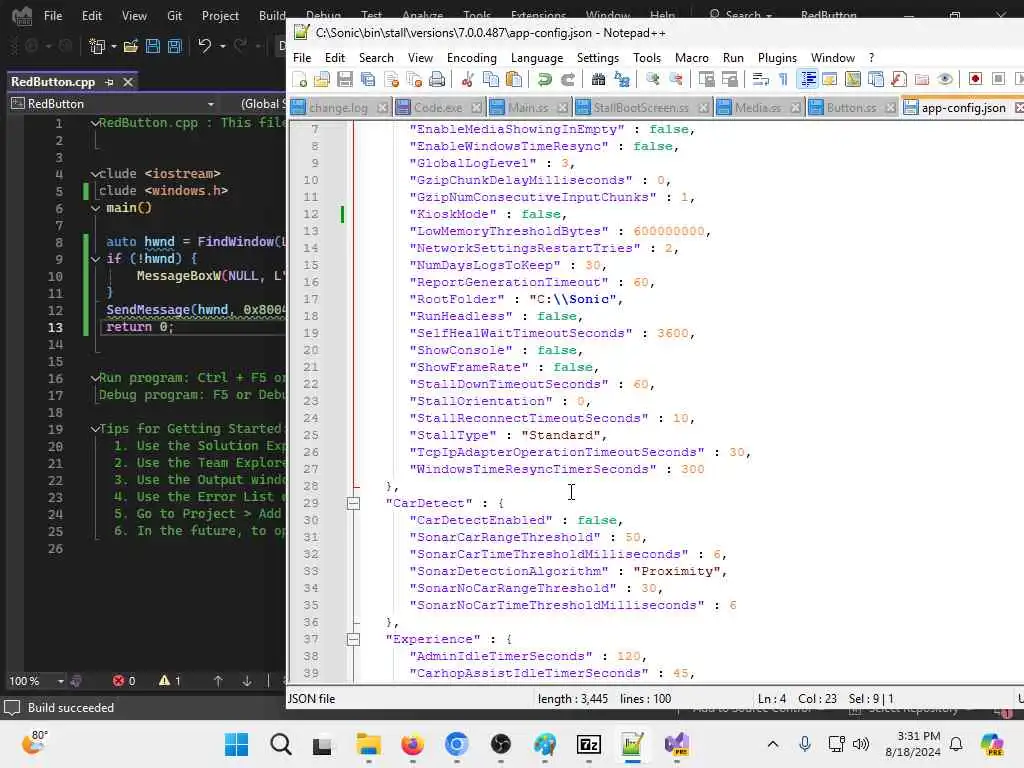Open Notepad++ Macro menu
The width and height of the screenshot is (1024, 768).
pyautogui.click(x=692, y=58)
